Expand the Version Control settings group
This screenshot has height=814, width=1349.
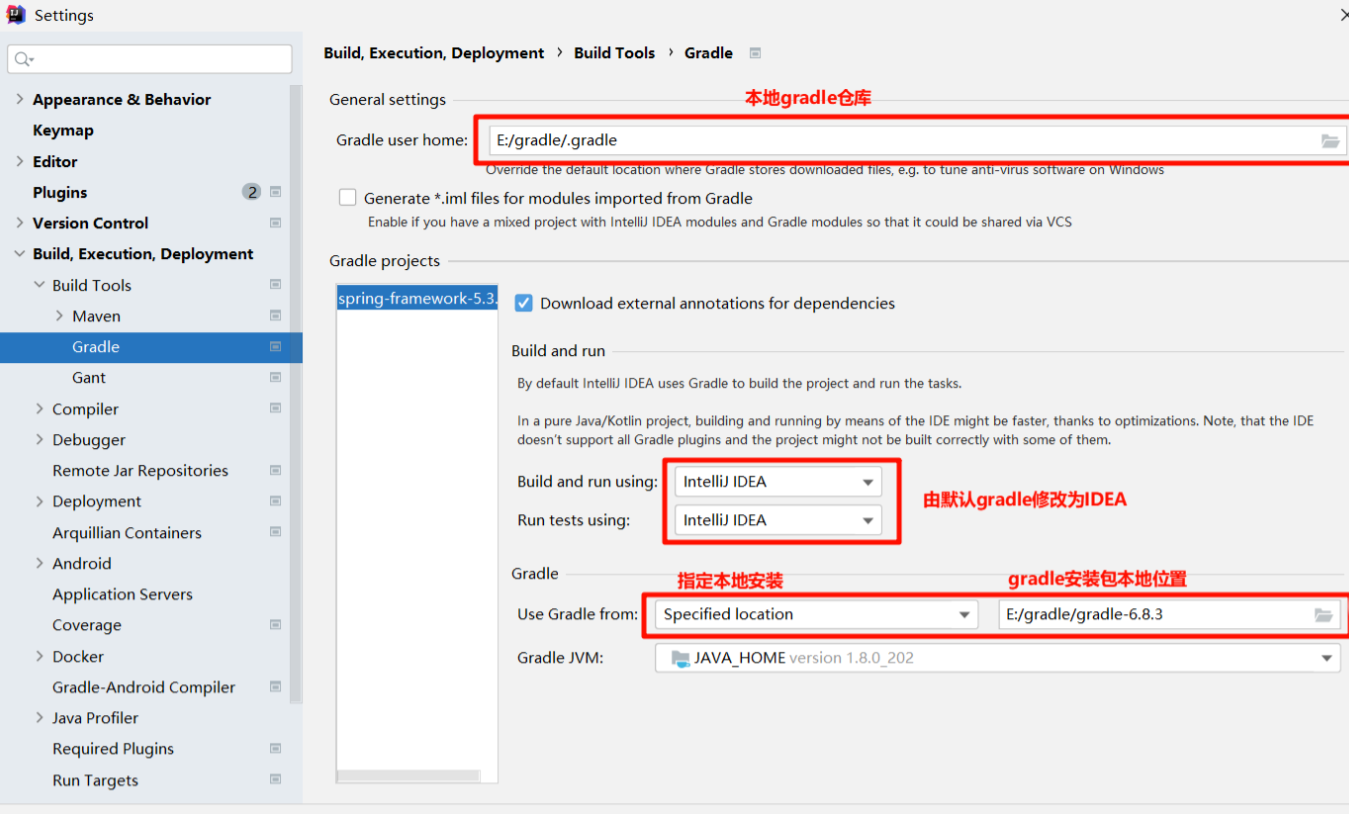pyautogui.click(x=20, y=223)
